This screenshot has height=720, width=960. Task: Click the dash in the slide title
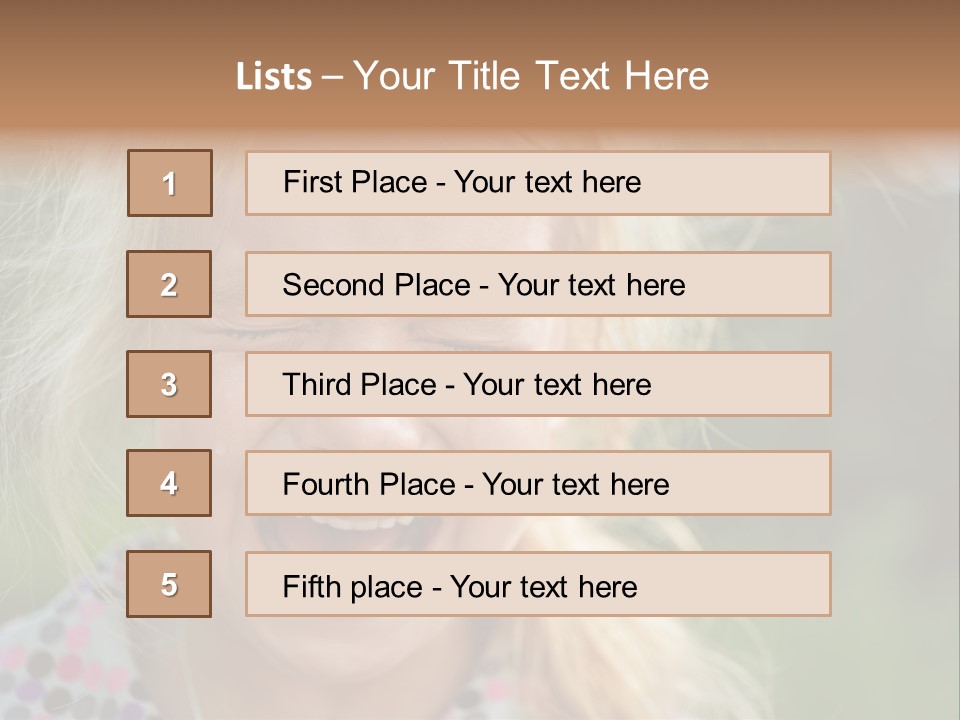coord(332,78)
